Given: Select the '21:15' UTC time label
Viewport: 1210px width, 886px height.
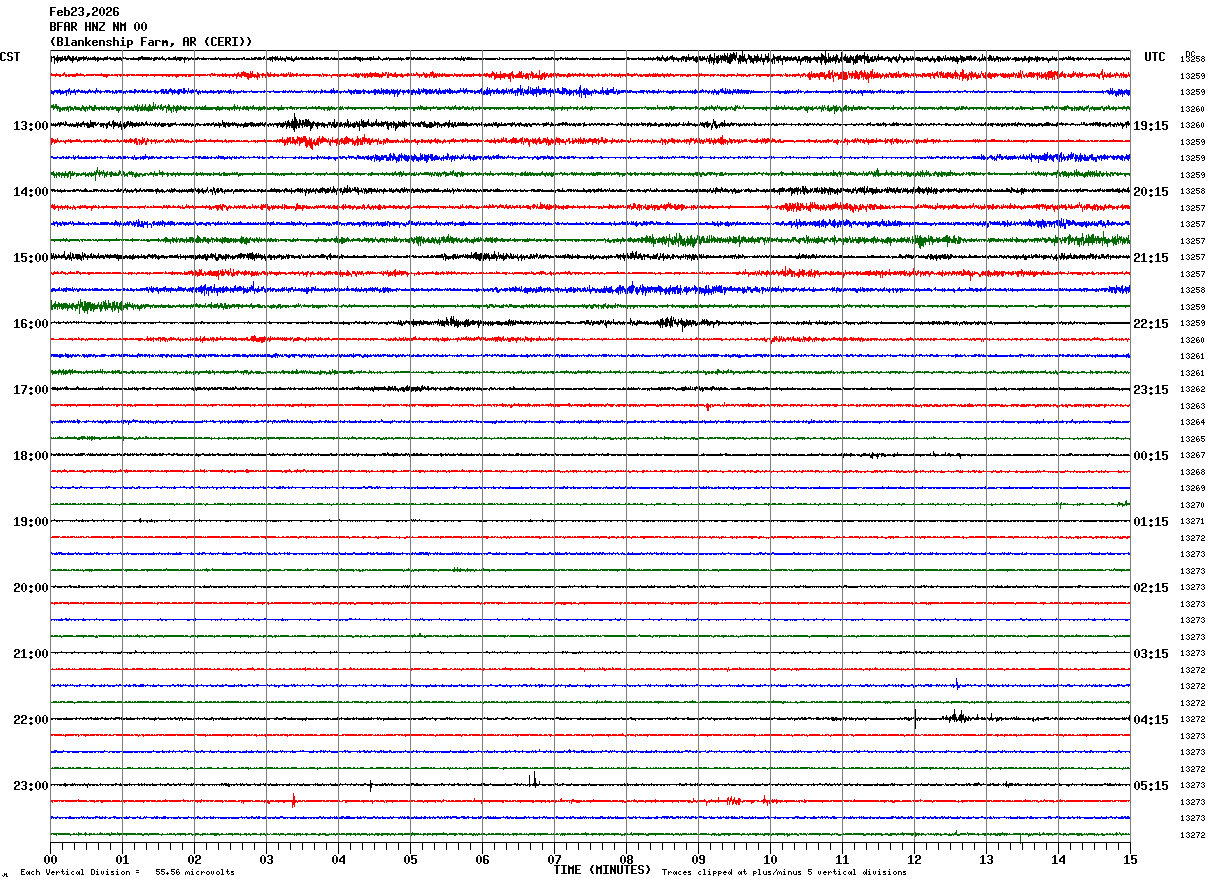Looking at the screenshot, I should click(x=1151, y=258).
